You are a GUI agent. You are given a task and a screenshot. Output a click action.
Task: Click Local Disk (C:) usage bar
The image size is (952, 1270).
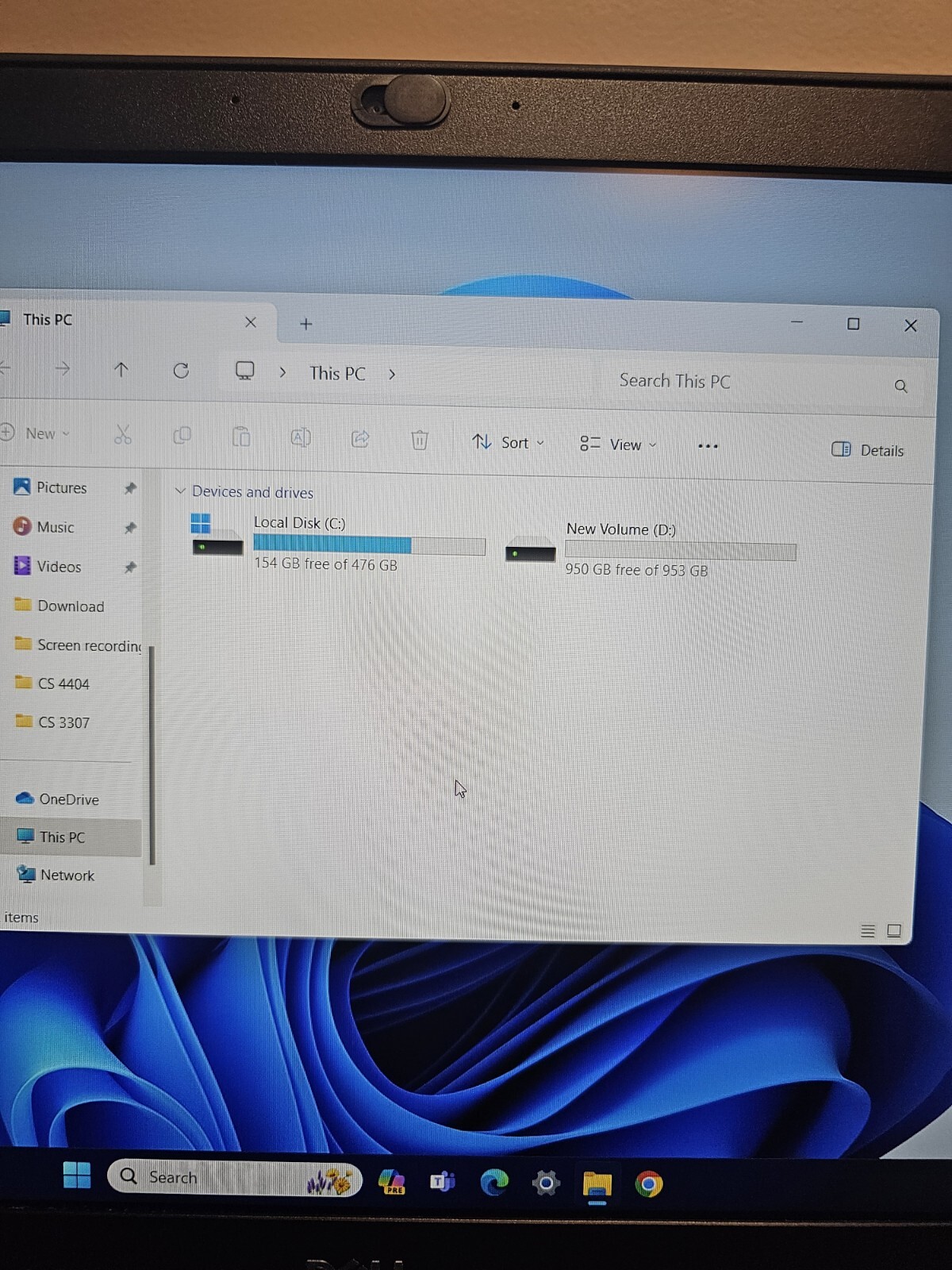[x=369, y=545]
